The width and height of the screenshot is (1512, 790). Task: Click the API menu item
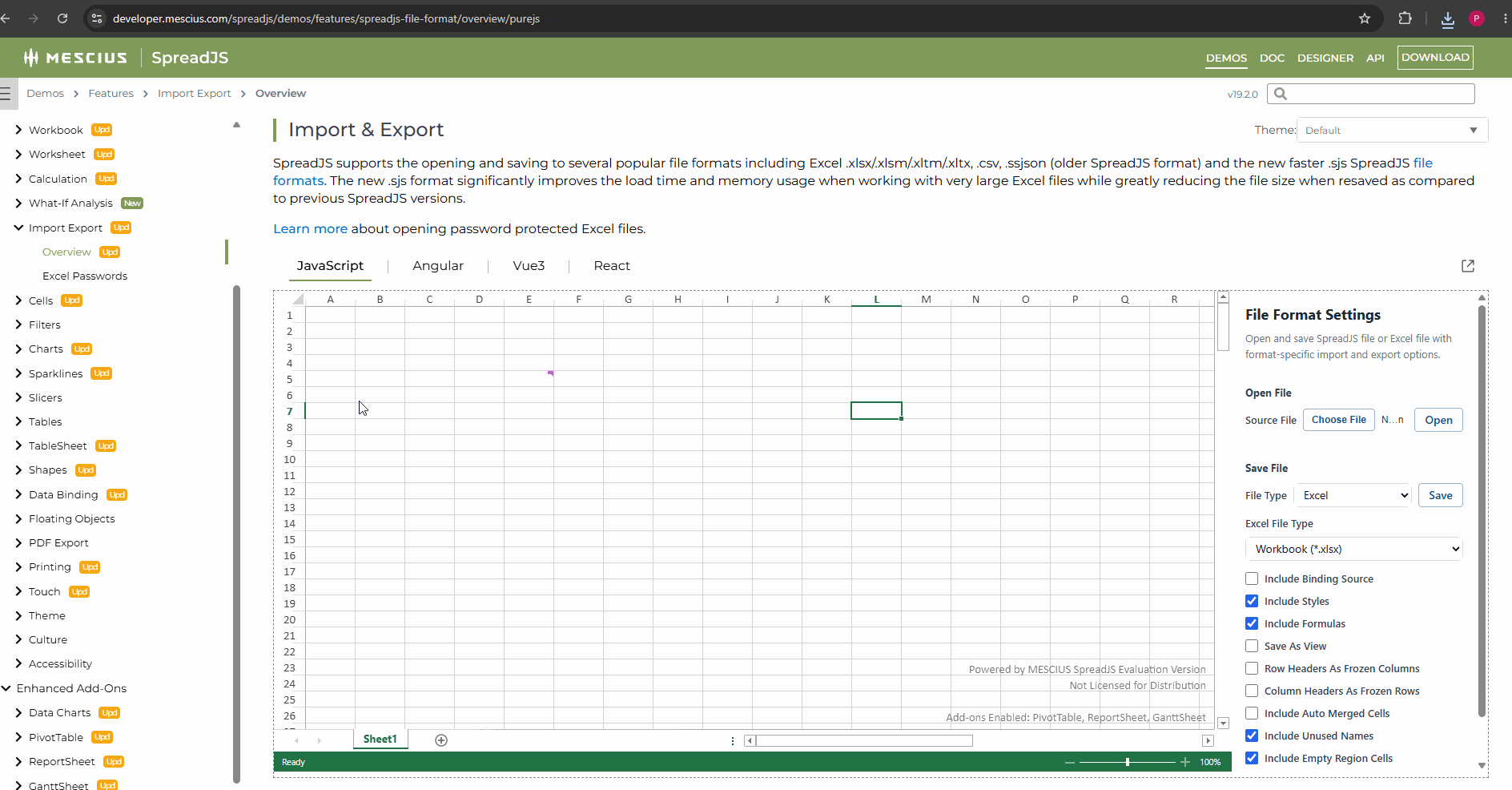tap(1375, 58)
